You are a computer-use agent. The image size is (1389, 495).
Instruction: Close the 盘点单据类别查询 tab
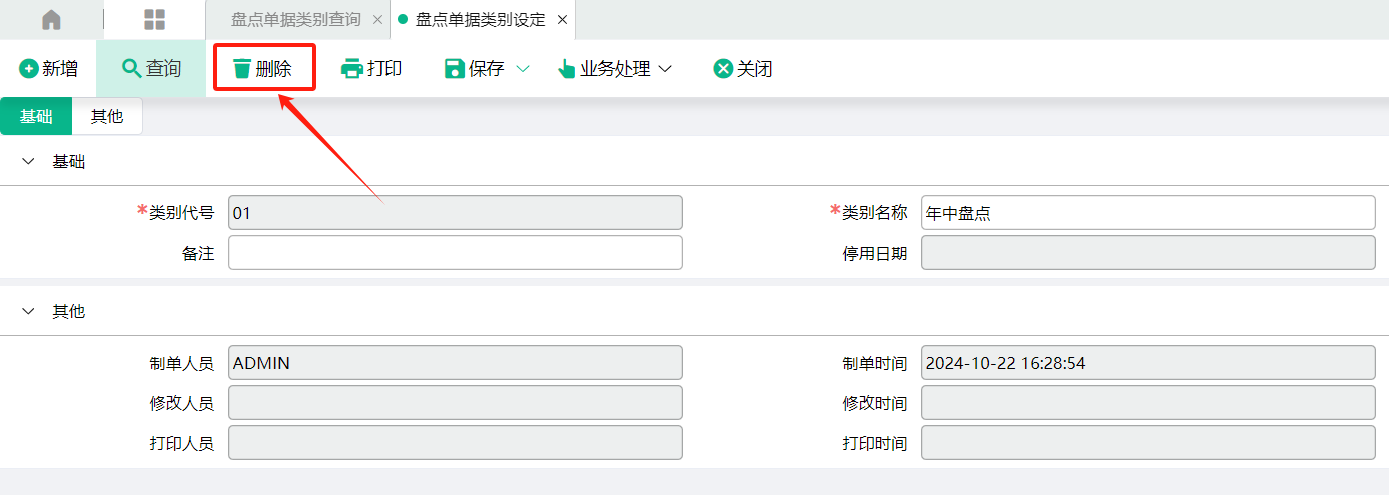(x=377, y=20)
